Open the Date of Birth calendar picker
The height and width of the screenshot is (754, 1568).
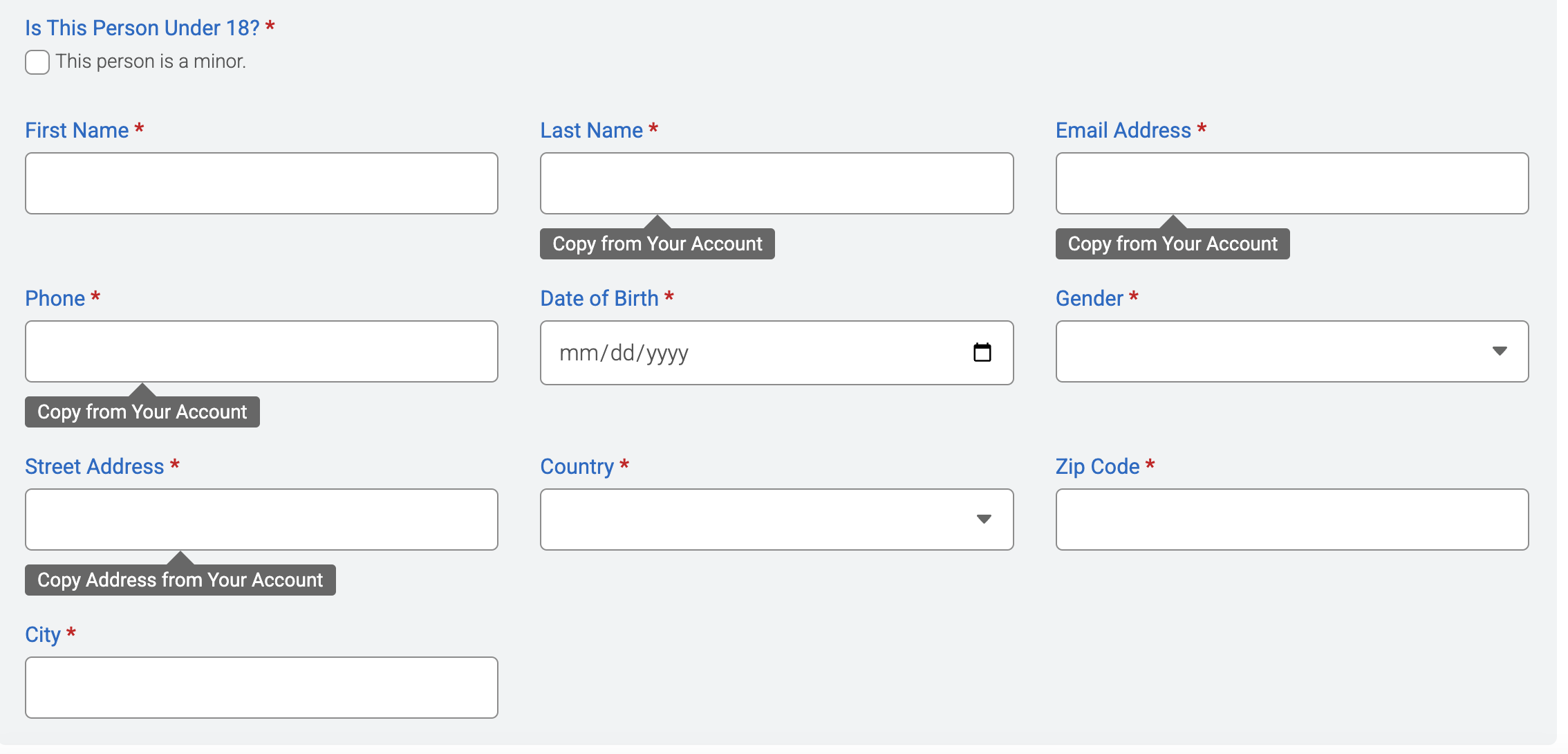pos(982,353)
